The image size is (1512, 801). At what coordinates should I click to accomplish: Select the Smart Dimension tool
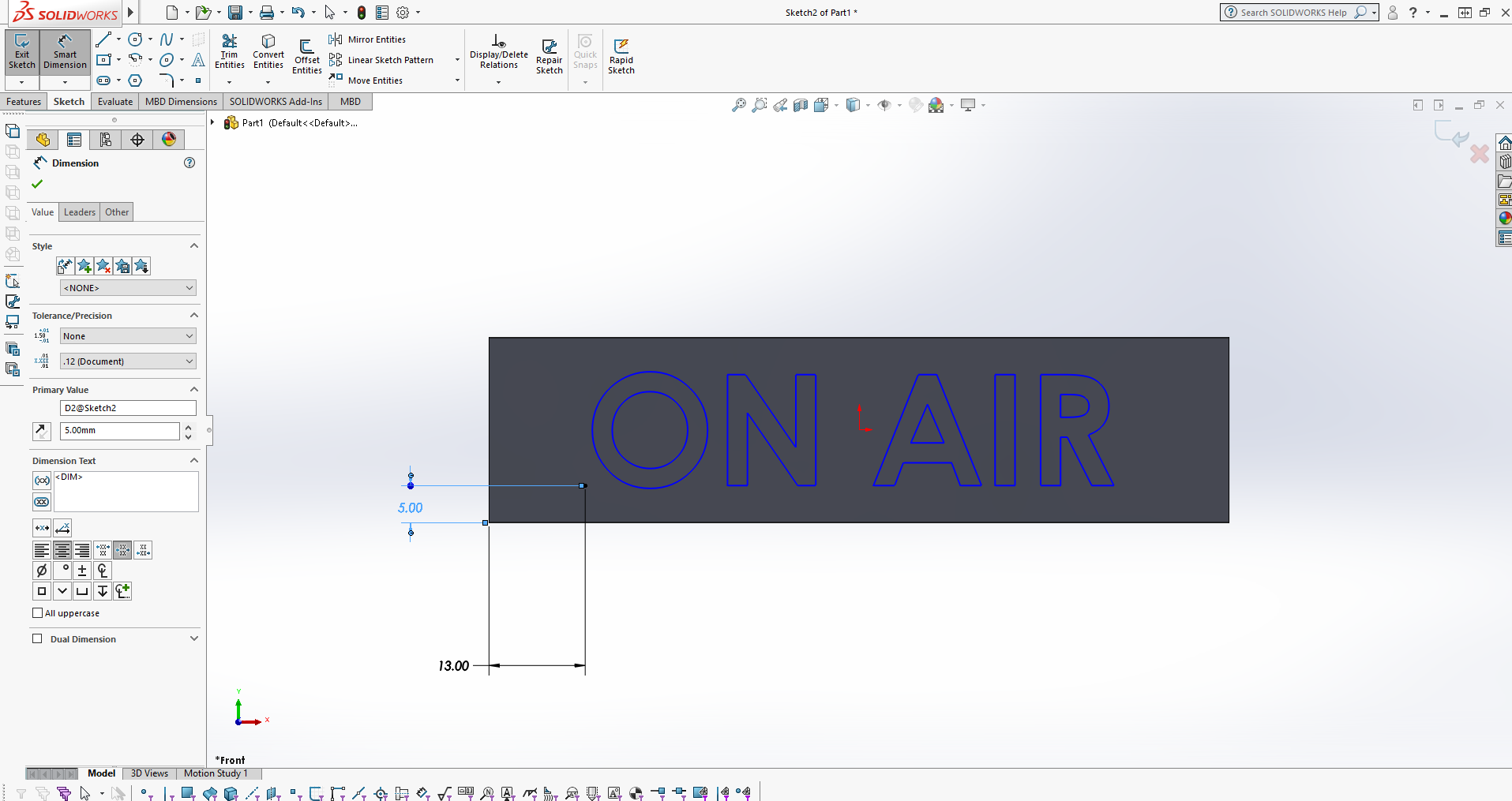(x=64, y=54)
